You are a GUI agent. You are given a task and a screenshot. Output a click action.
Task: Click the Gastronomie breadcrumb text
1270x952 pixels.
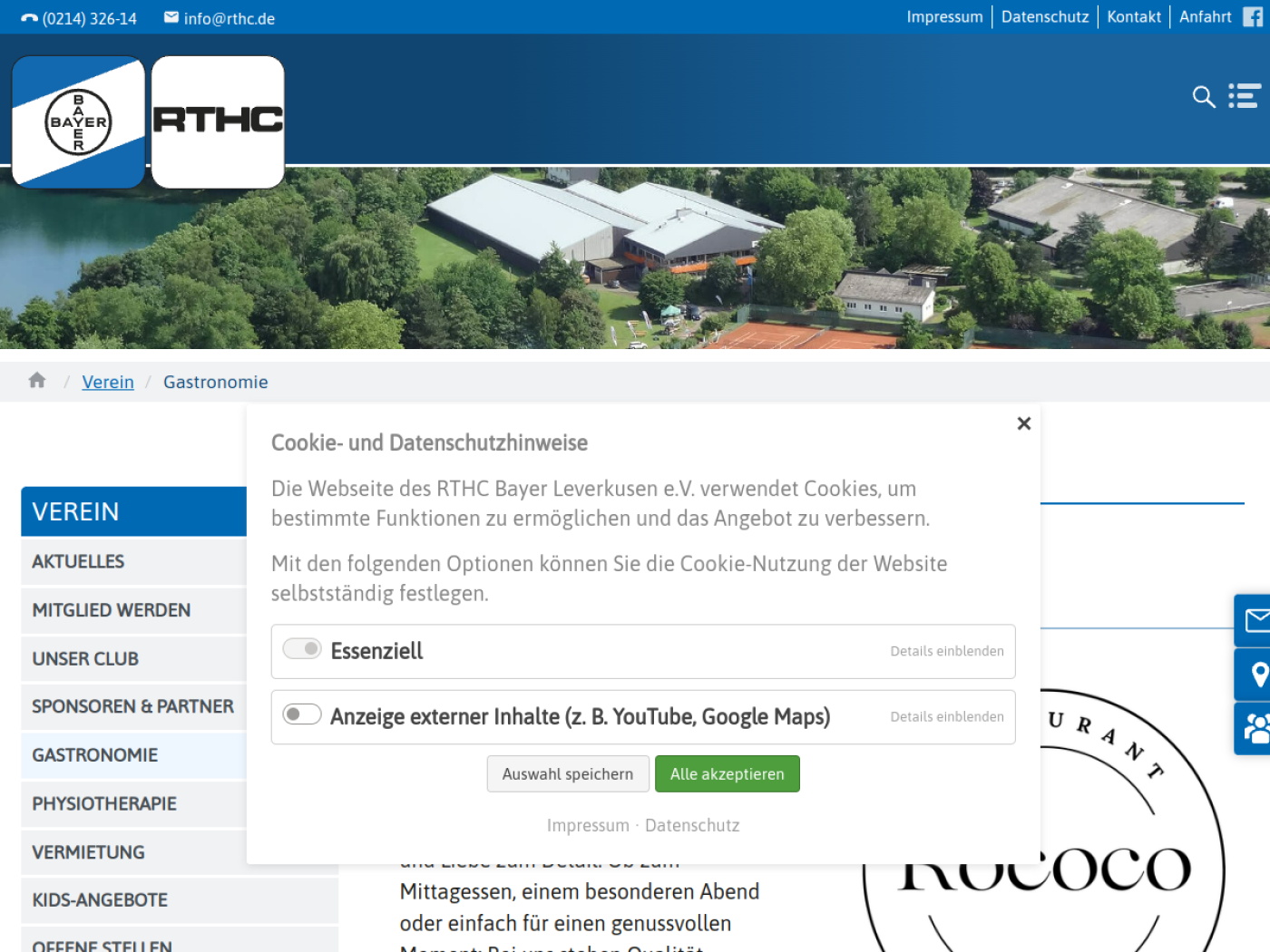tap(216, 382)
